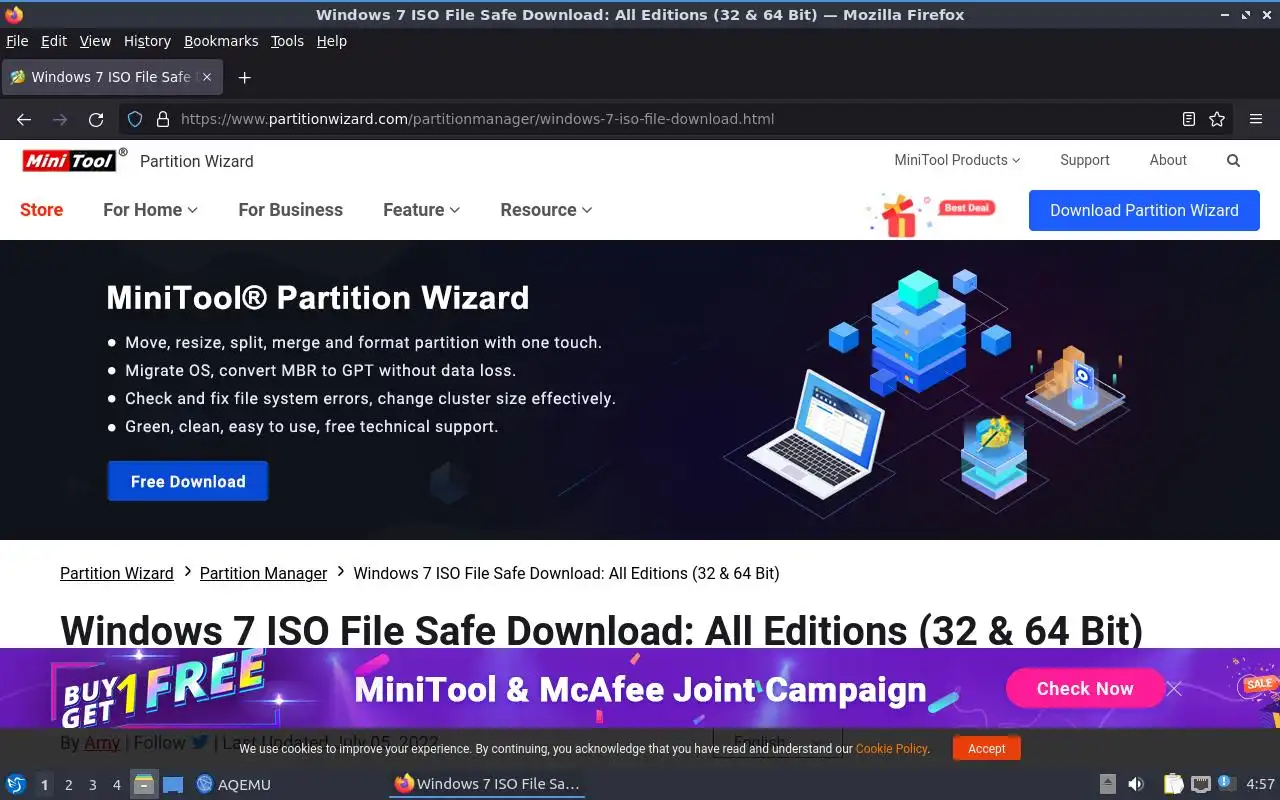
Task: Close the McAfee campaign banner
Action: coord(1174,688)
